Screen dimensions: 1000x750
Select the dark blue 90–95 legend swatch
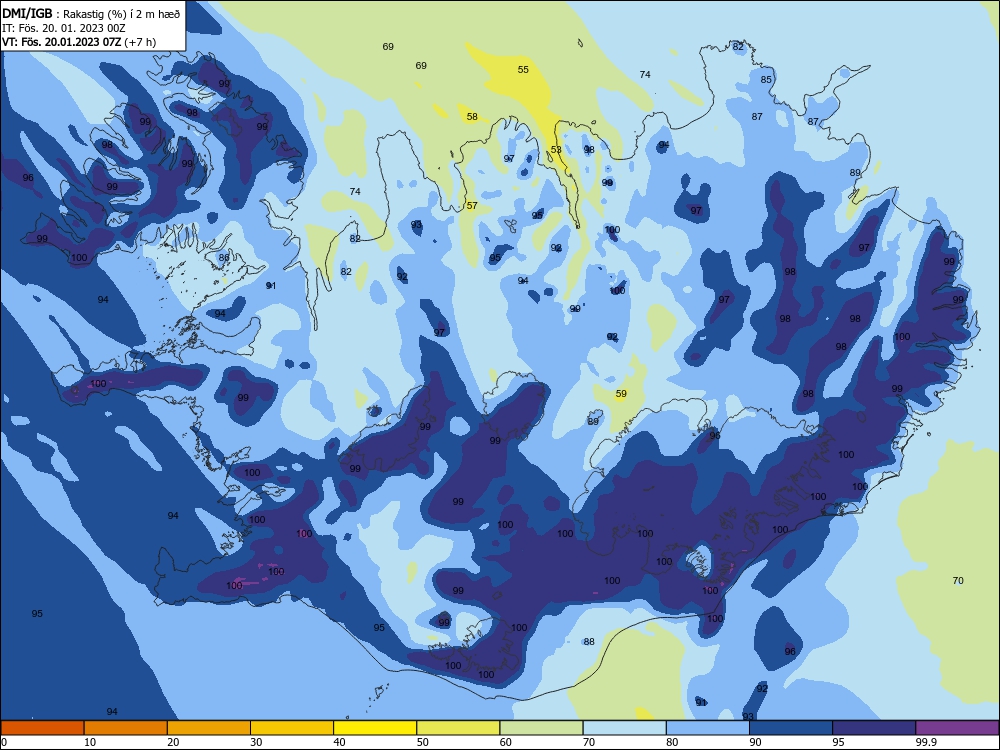(x=791, y=728)
